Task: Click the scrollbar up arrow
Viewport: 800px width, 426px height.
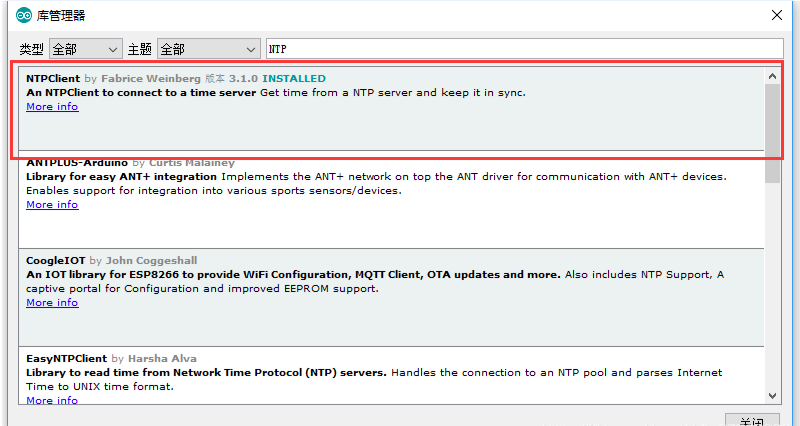Action: click(x=772, y=77)
